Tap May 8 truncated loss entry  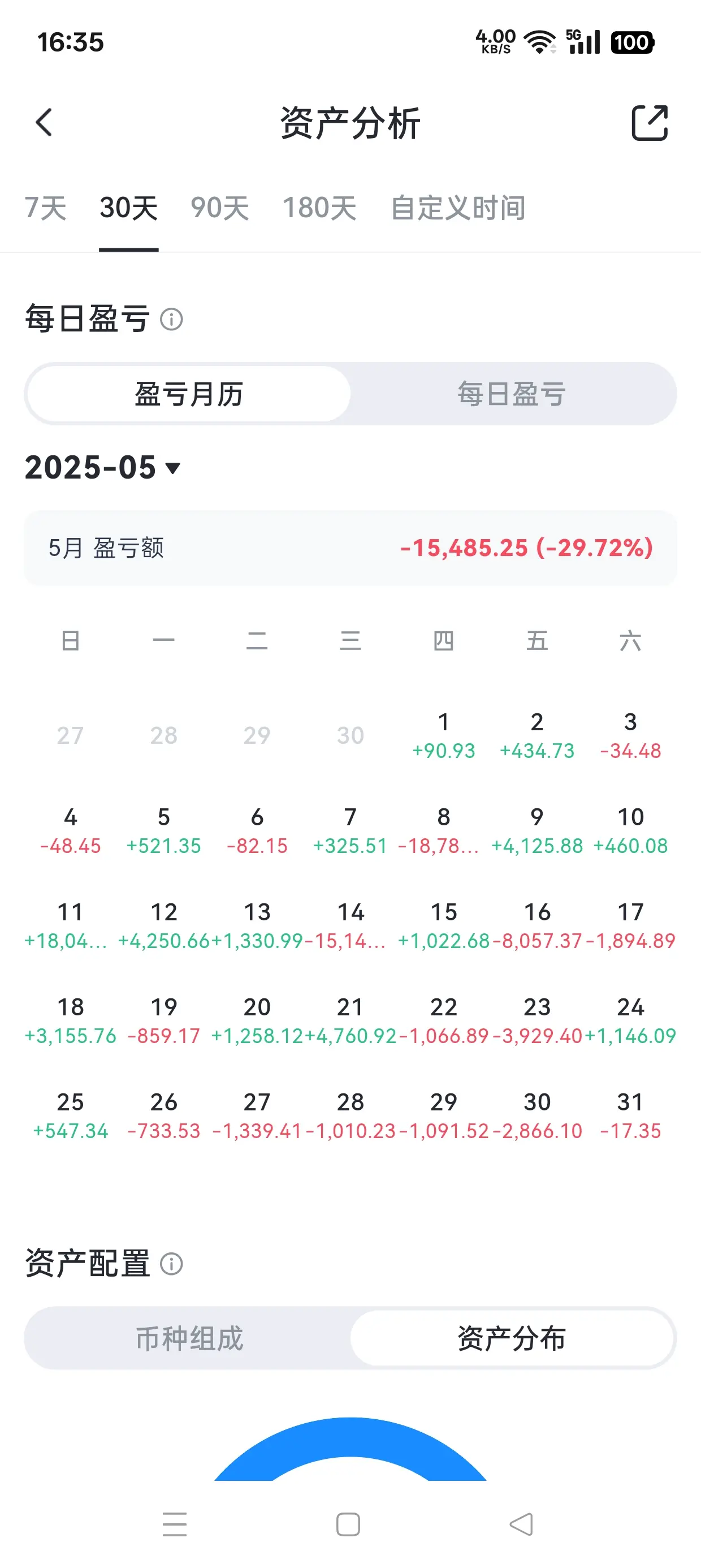tap(444, 831)
